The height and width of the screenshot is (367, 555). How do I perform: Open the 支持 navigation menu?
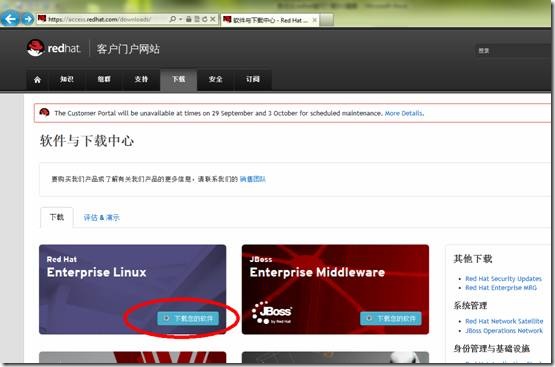(141, 80)
